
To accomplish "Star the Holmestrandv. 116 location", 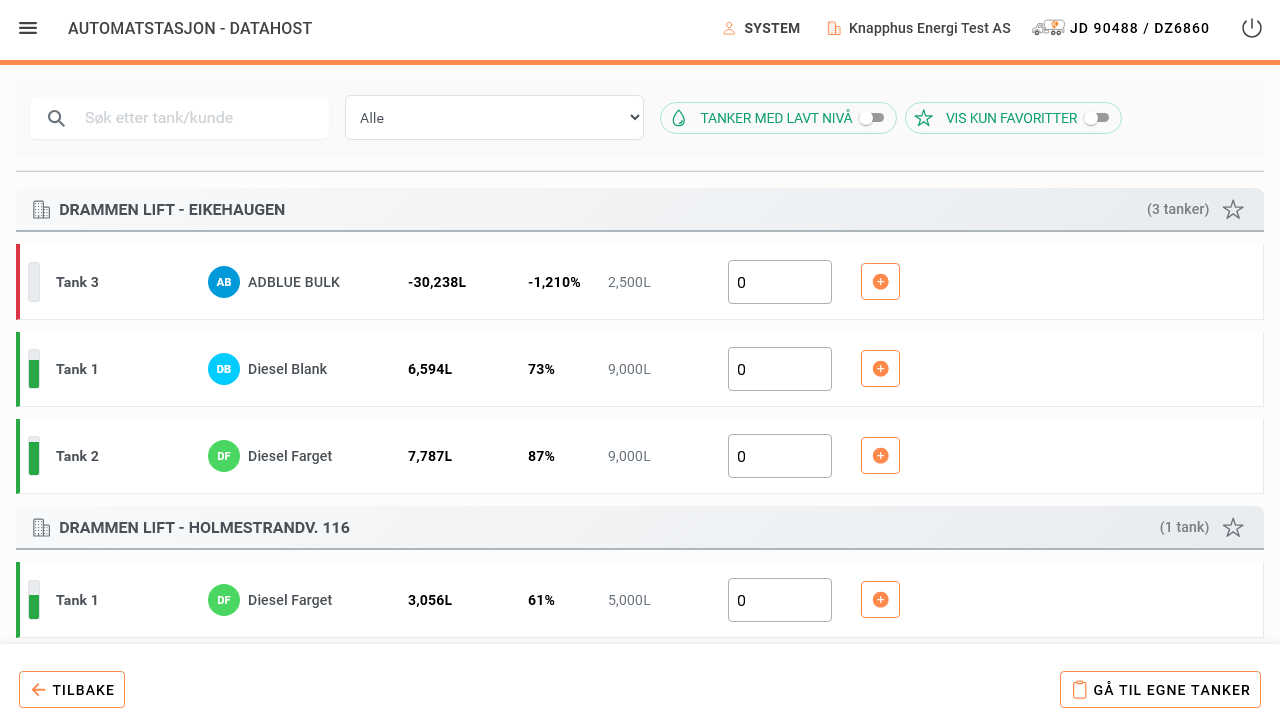I will click(x=1233, y=528).
